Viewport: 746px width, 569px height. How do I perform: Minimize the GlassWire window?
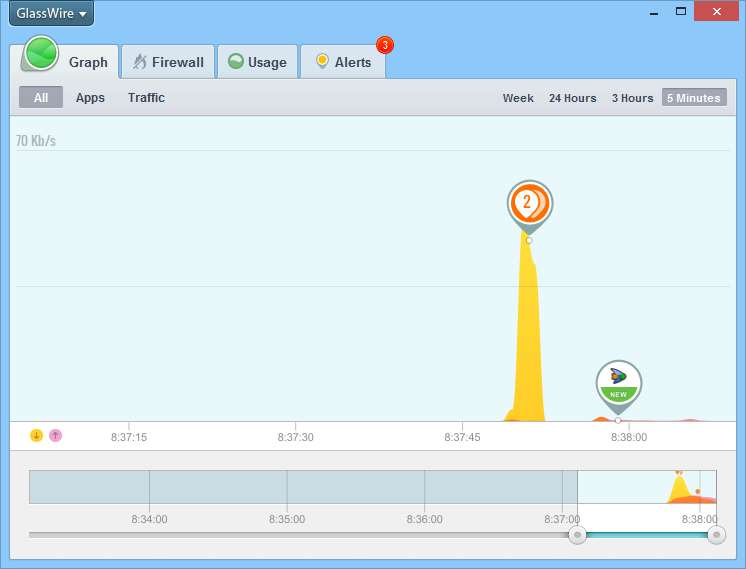(x=654, y=12)
